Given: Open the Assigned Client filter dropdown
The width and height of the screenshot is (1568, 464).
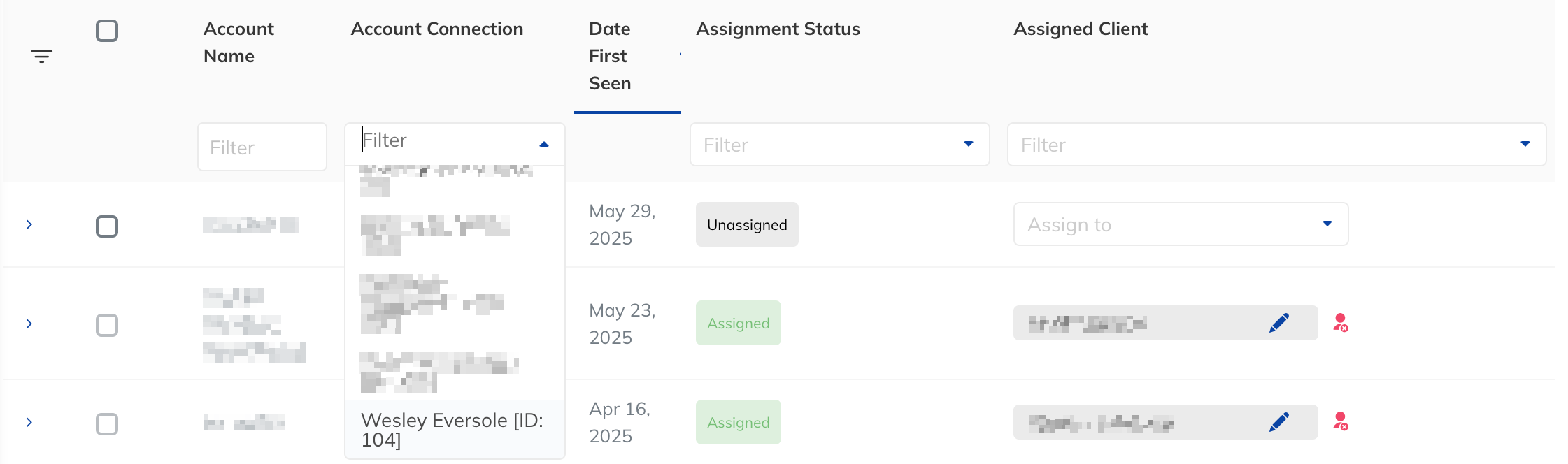Looking at the screenshot, I should pos(1276,145).
